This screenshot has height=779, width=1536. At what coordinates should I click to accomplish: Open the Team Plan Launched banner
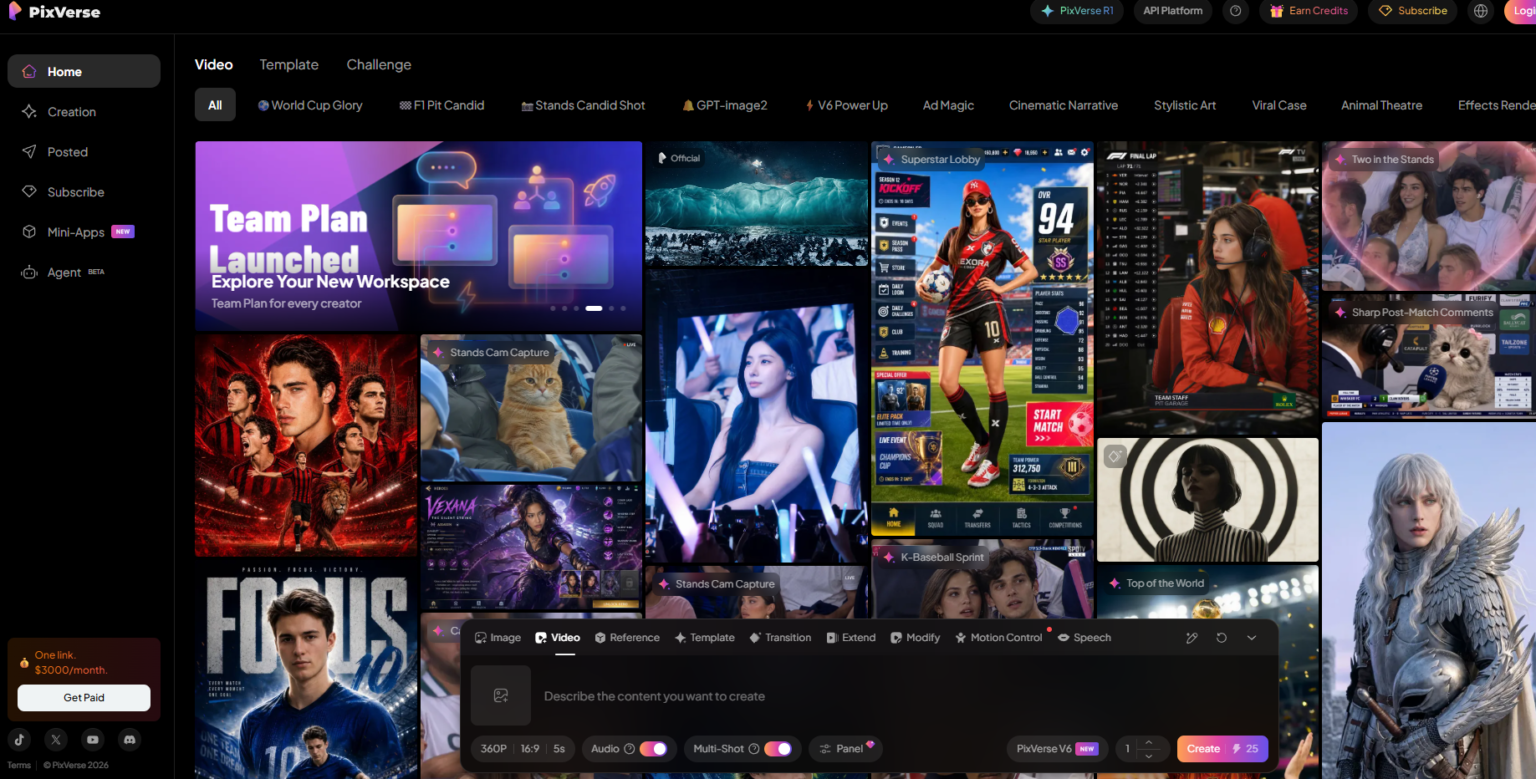[x=418, y=236]
